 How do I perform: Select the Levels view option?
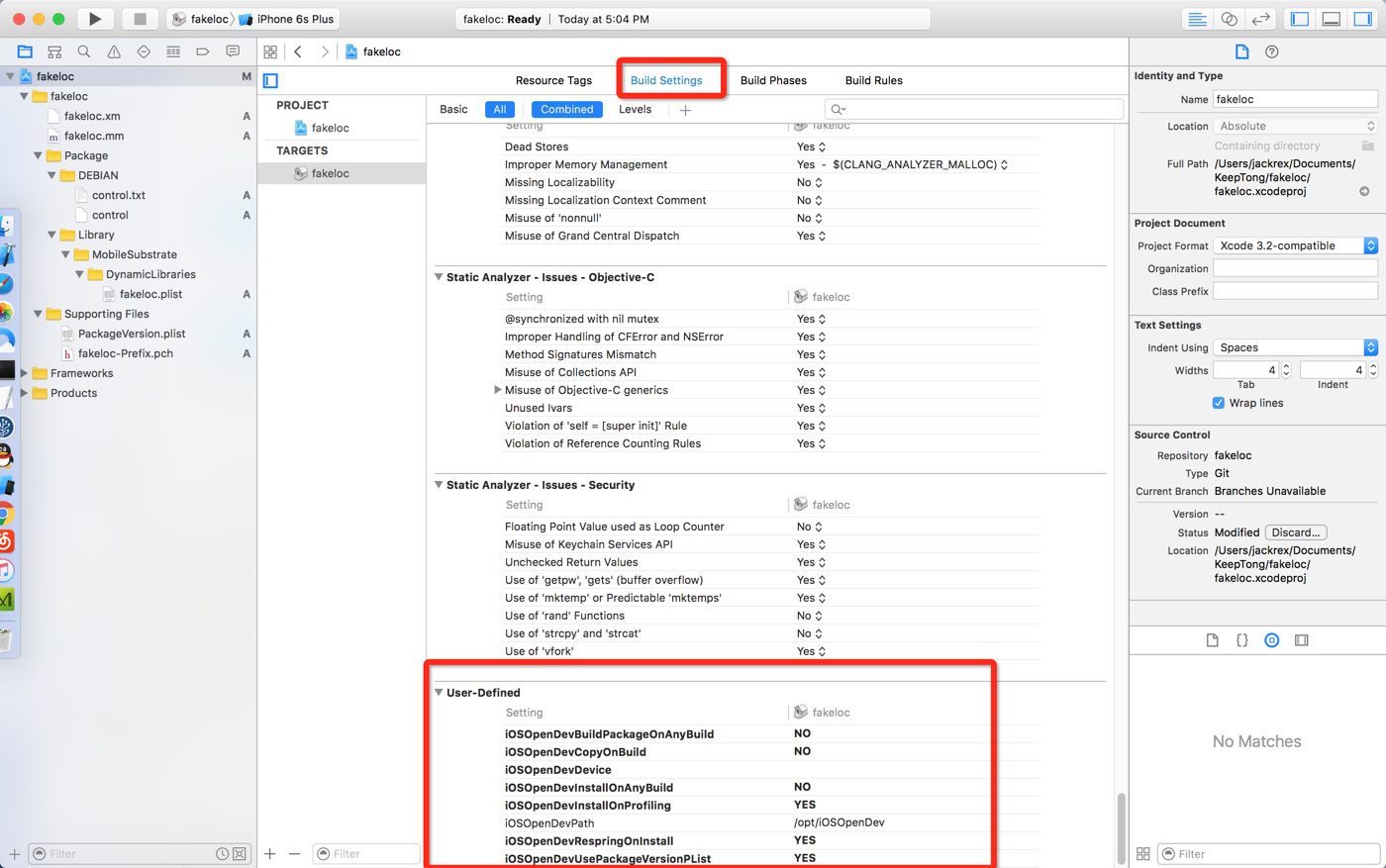click(x=635, y=109)
